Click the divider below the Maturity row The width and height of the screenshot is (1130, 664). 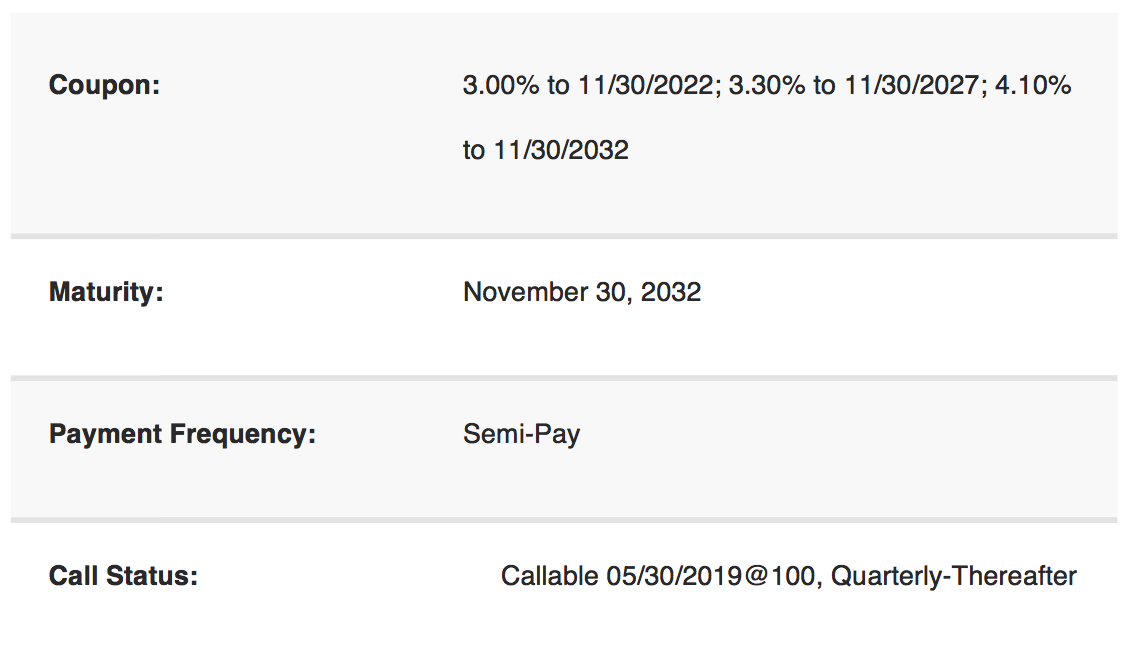point(564,378)
